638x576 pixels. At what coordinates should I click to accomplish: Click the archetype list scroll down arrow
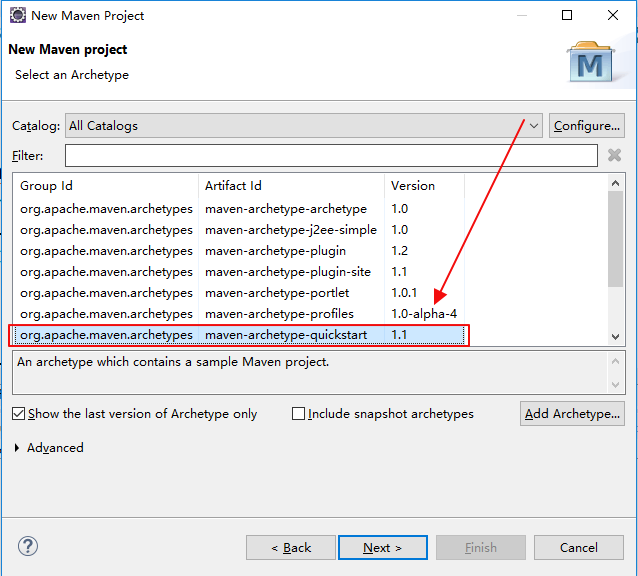(x=615, y=337)
